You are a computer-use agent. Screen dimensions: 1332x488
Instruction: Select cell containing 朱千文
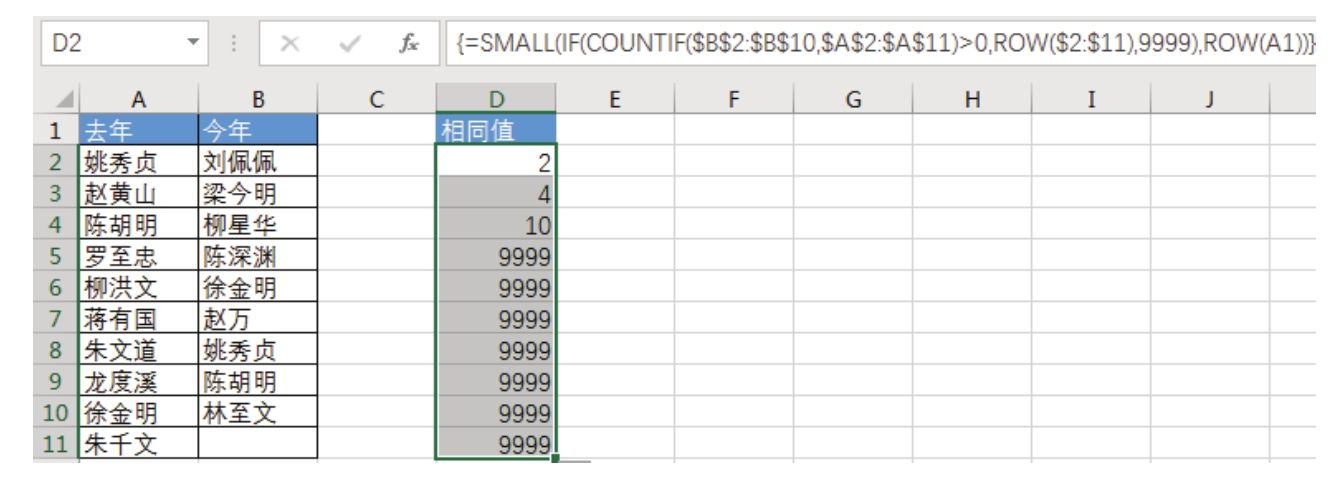pyautogui.click(x=138, y=445)
